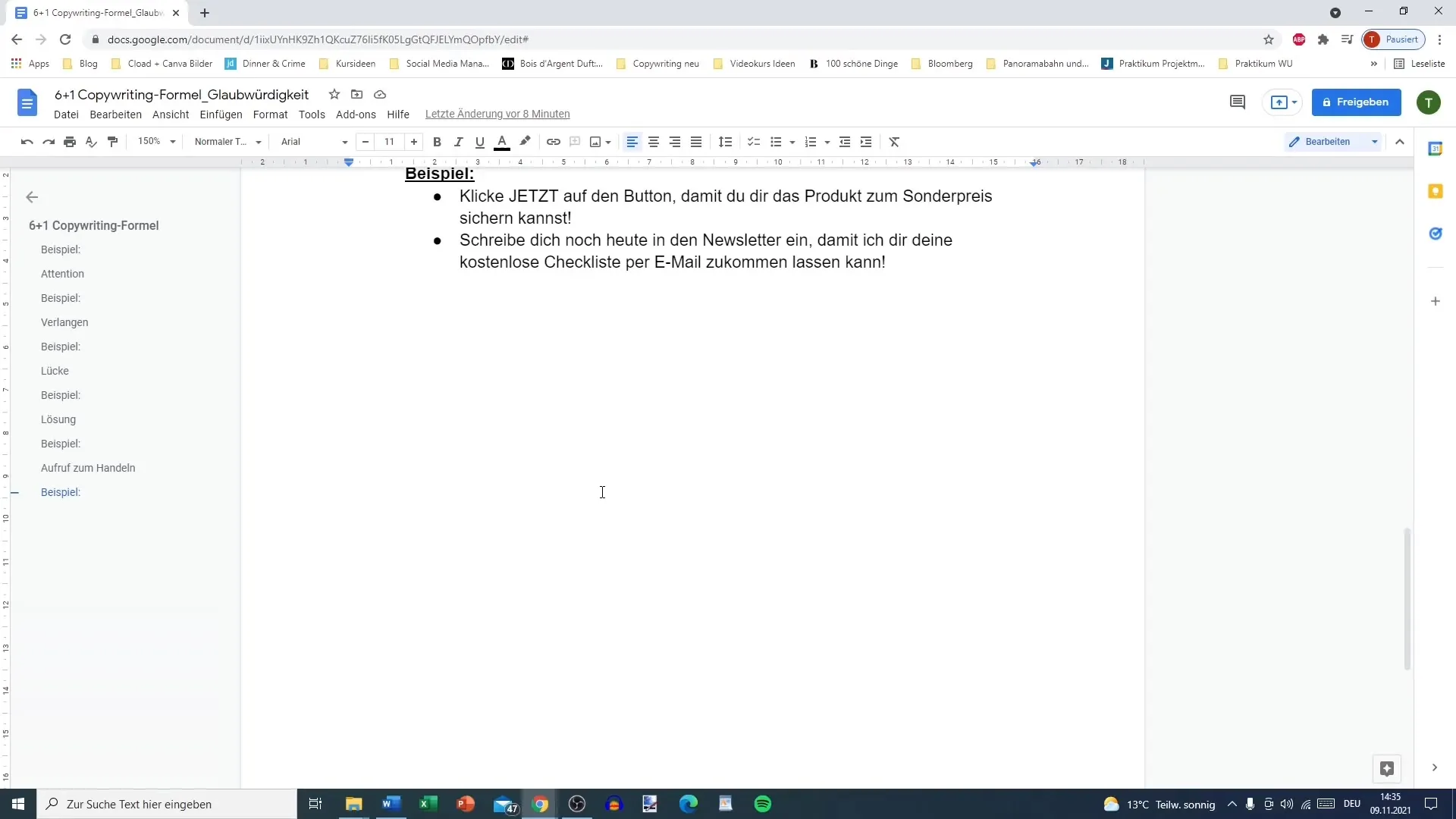Image resolution: width=1456 pixels, height=819 pixels.
Task: Toggle bold formatting
Action: (x=437, y=142)
